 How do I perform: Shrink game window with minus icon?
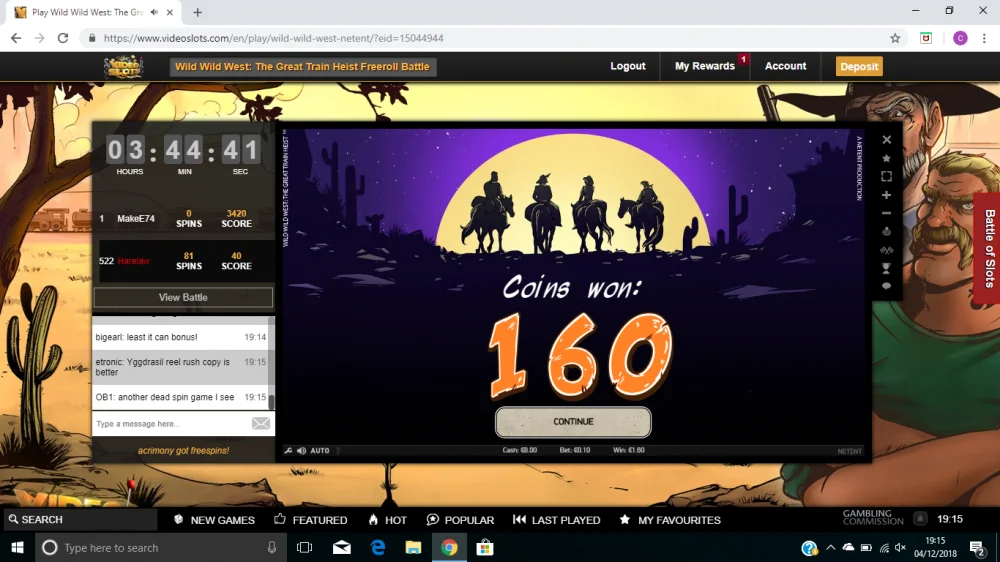(886, 213)
